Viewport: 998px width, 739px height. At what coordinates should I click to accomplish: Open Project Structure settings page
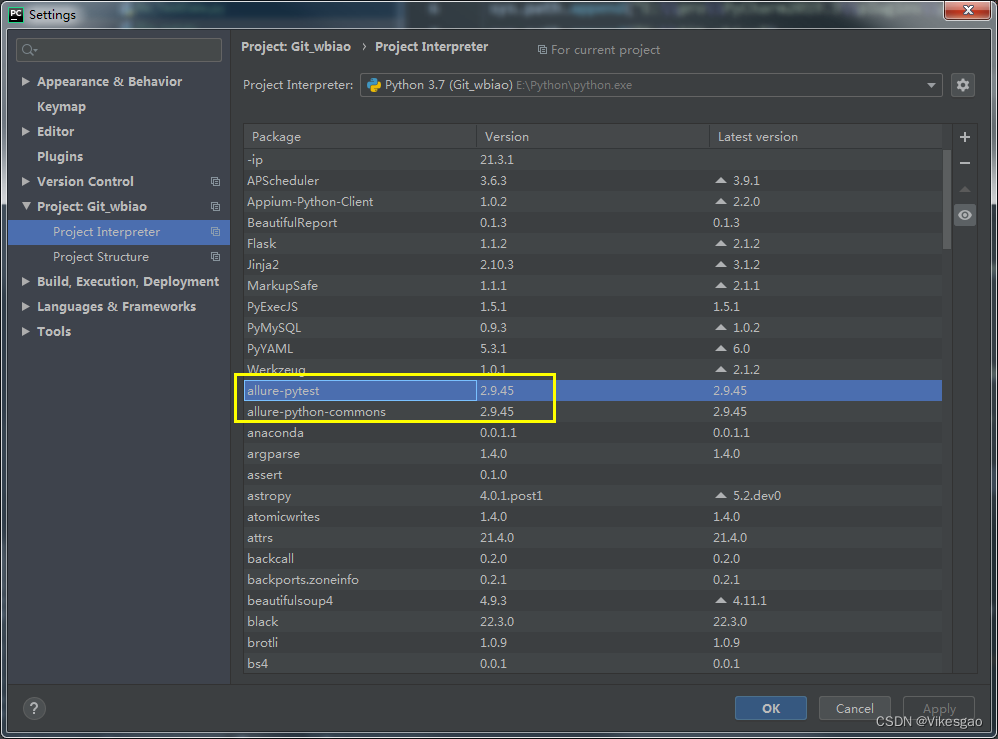coord(119,257)
